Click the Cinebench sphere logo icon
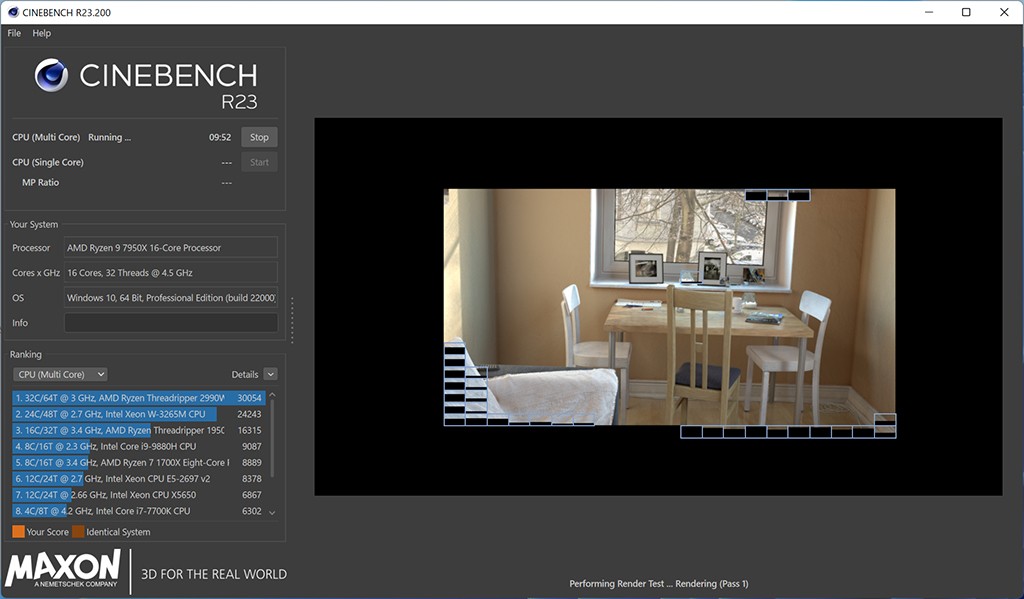Viewport: 1024px width, 599px height. pos(51,76)
